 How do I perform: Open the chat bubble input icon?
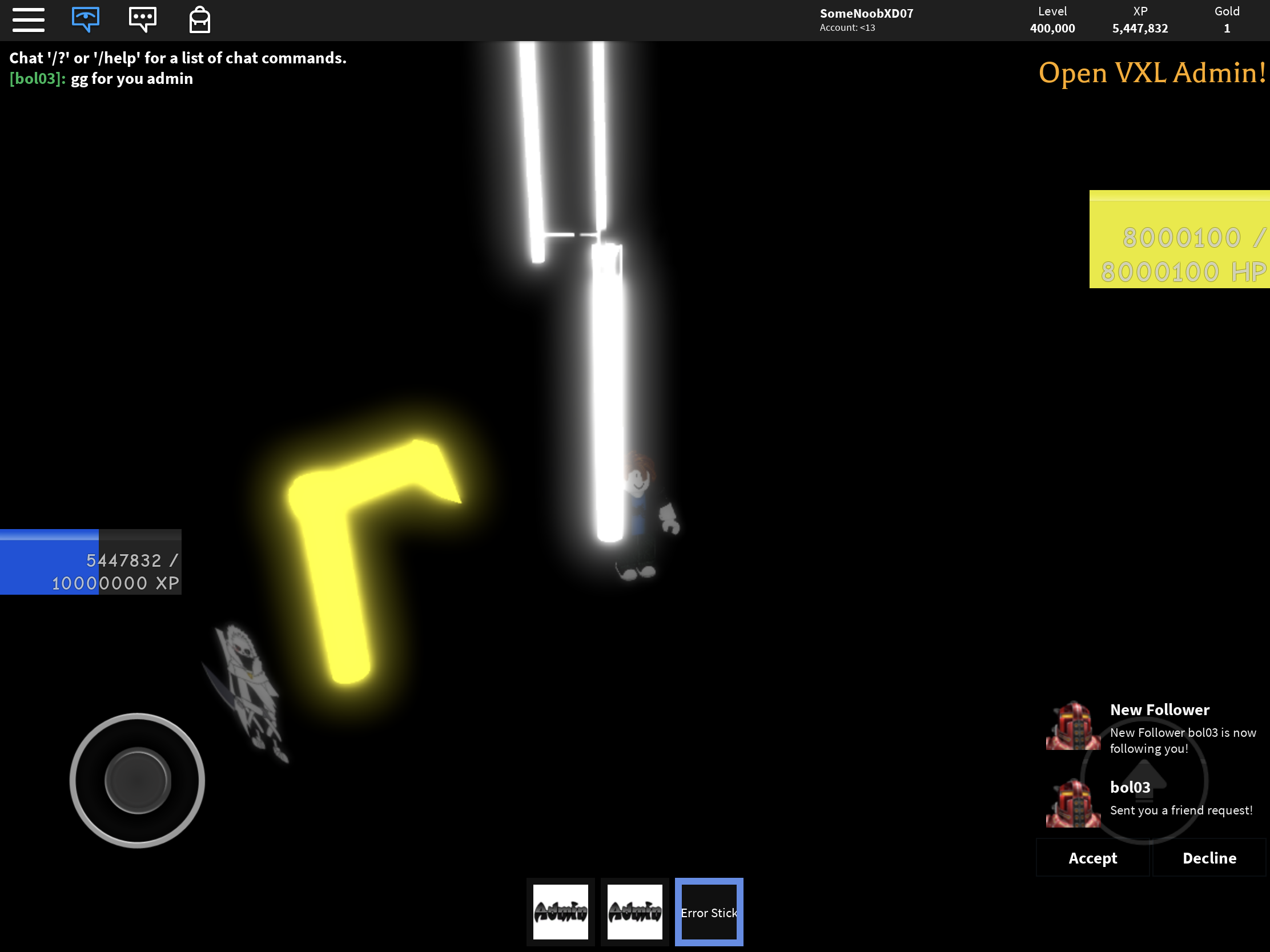click(142, 20)
